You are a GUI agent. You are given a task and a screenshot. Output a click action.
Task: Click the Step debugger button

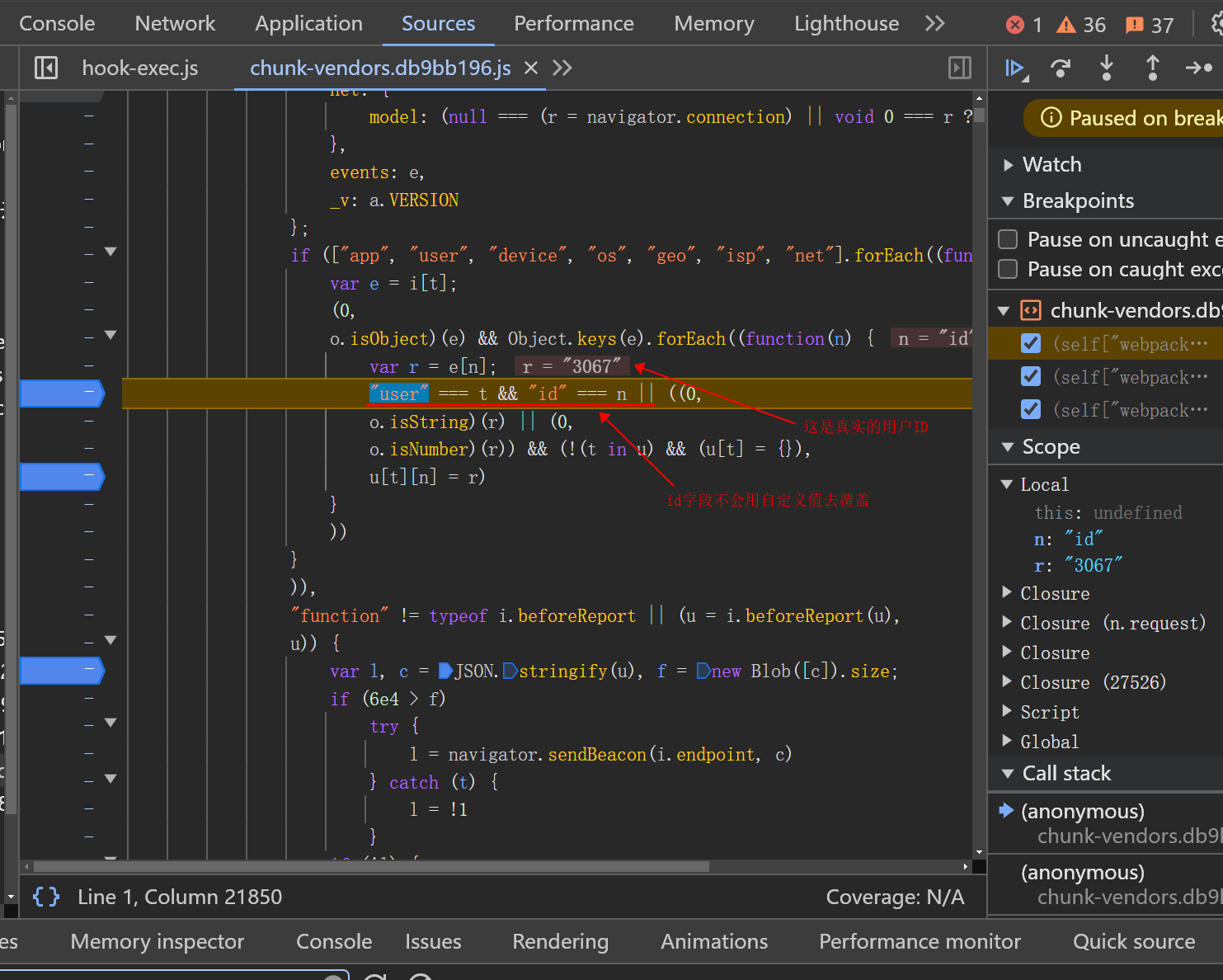(1198, 68)
